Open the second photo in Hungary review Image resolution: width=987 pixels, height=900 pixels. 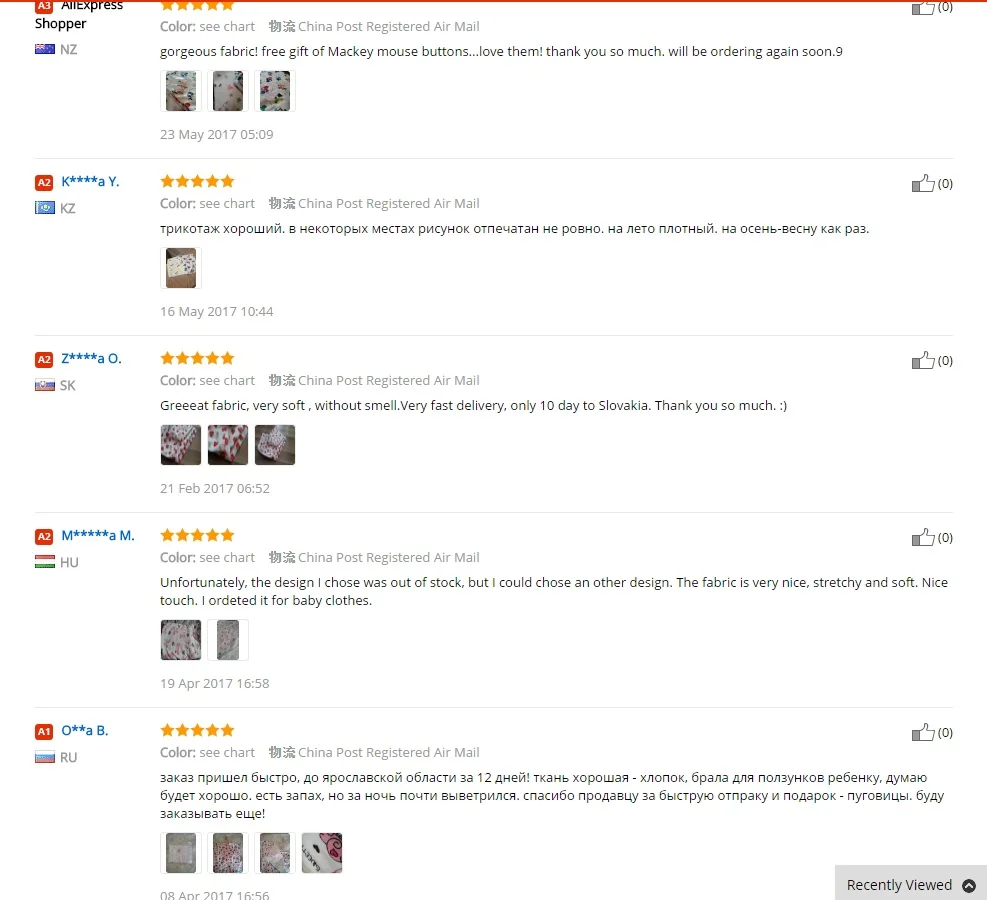click(228, 640)
